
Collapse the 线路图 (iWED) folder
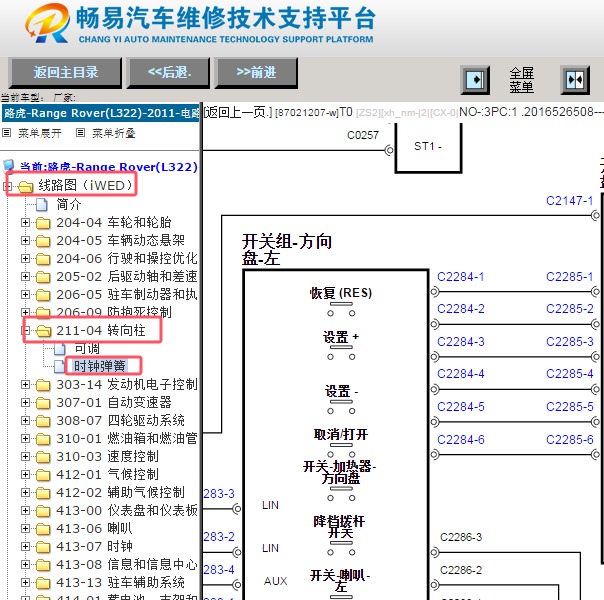click(x=7, y=186)
